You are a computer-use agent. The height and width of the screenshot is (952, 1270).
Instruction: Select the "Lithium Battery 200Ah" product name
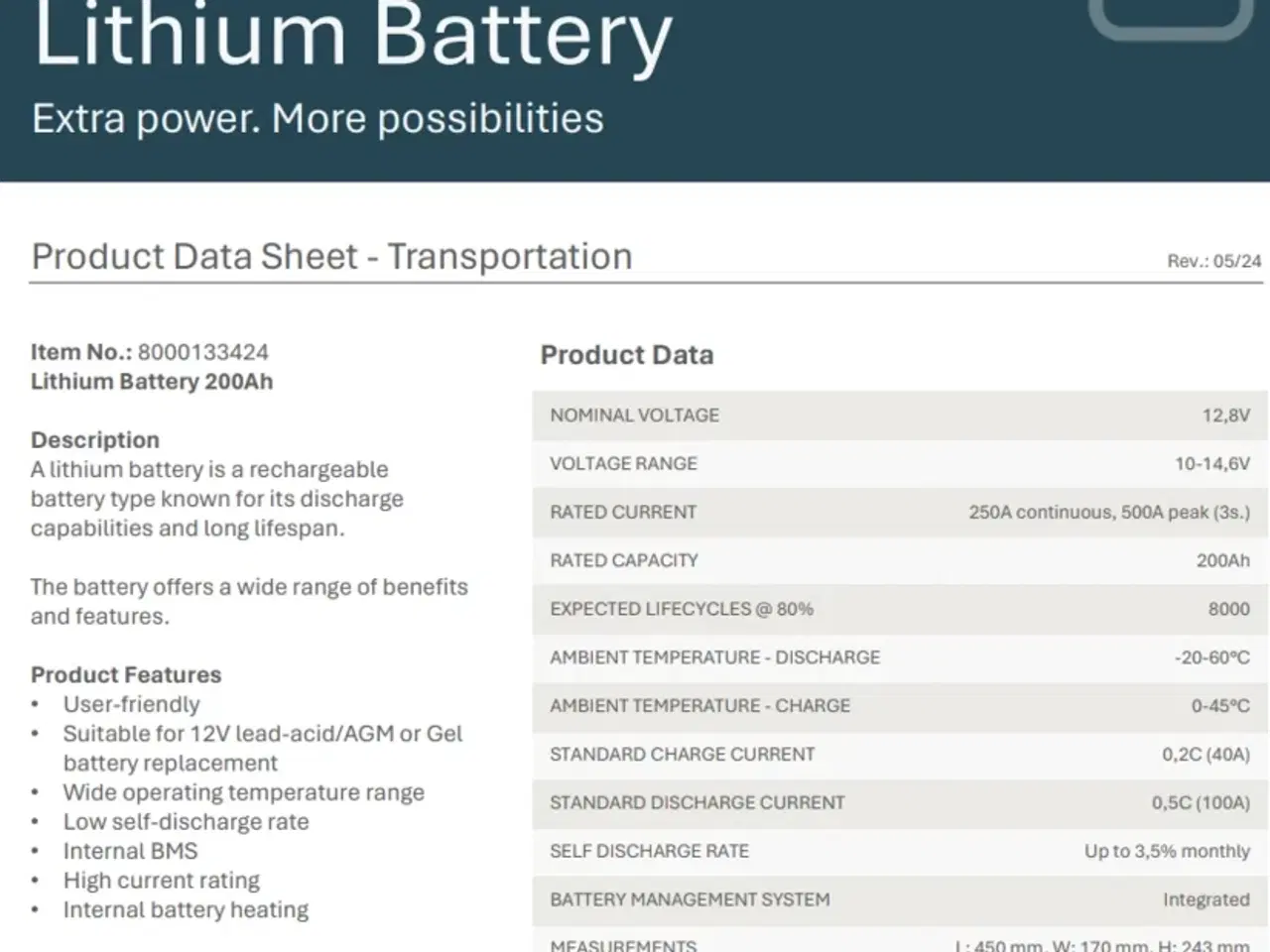click(152, 382)
